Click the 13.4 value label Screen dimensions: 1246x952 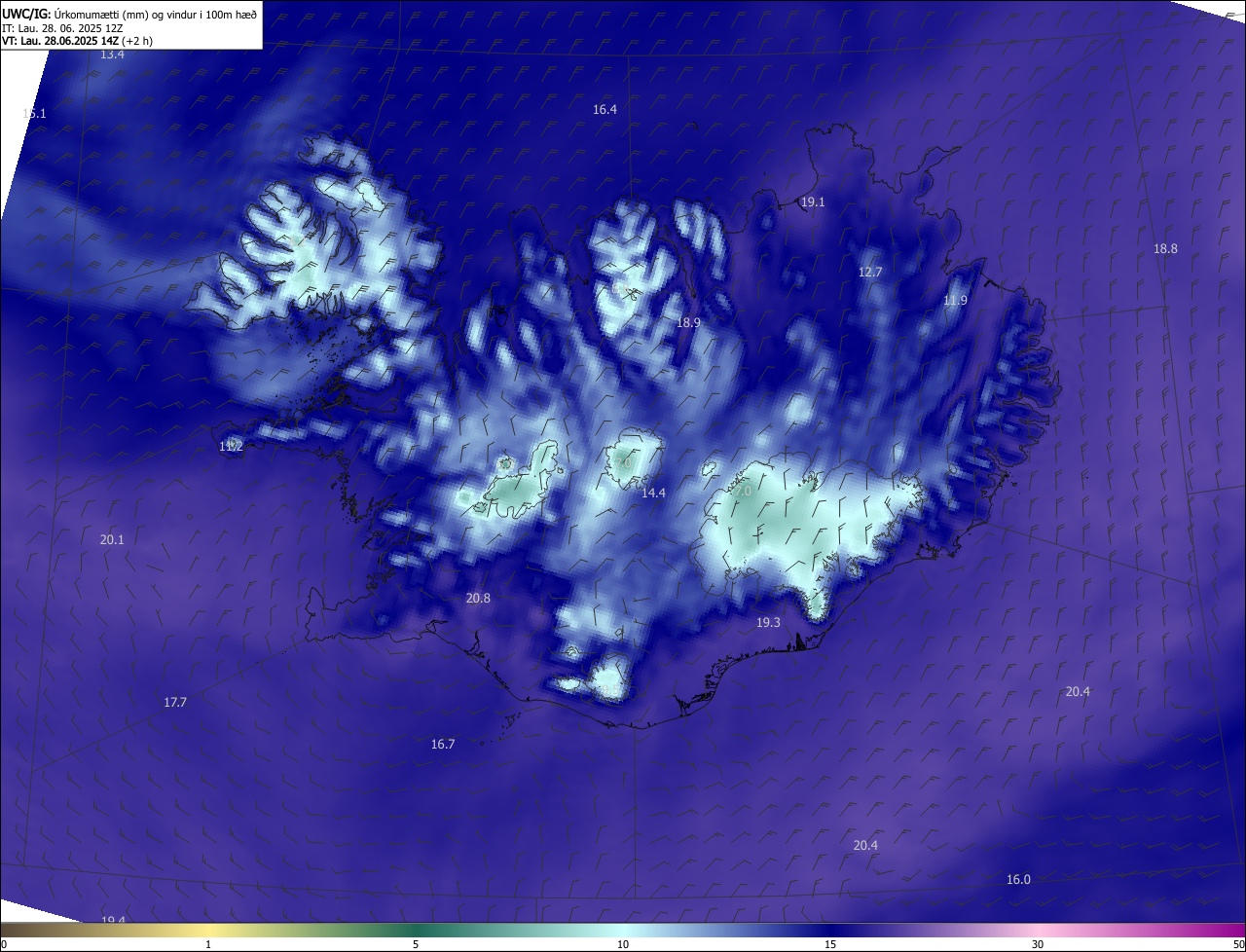[113, 55]
